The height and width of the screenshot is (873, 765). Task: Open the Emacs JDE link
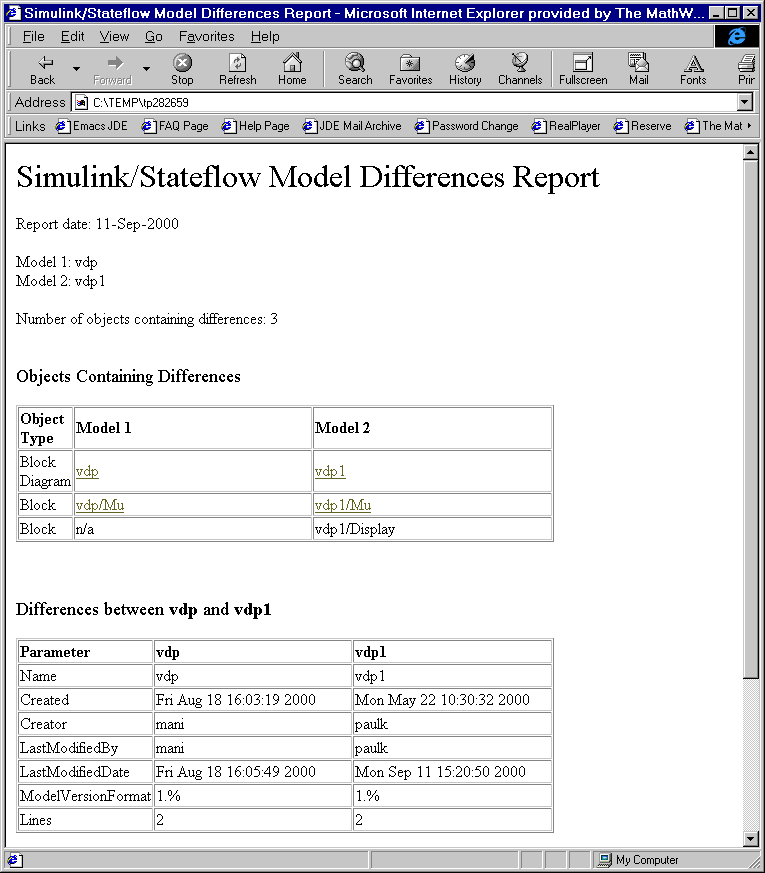[92, 126]
